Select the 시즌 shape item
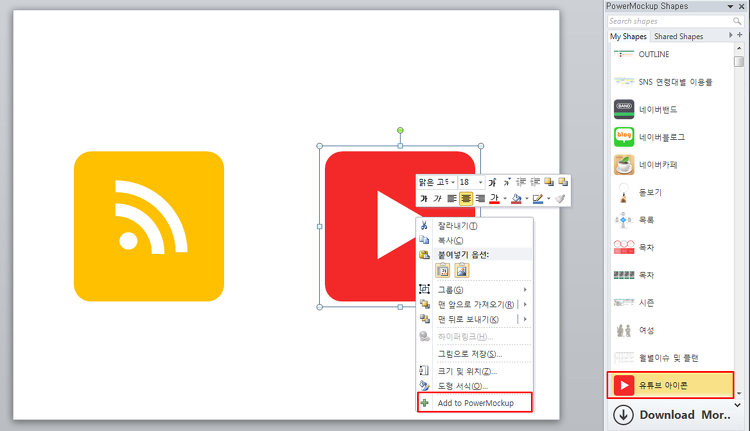This screenshot has width=750, height=431. click(671, 302)
